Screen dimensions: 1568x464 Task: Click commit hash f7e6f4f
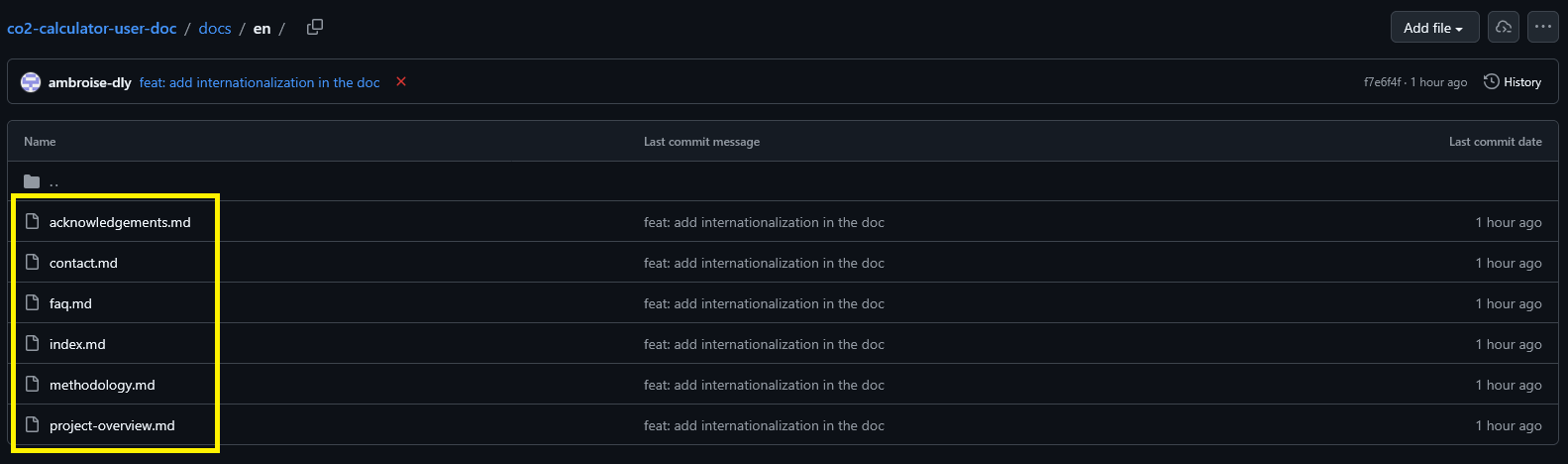[x=1382, y=82]
